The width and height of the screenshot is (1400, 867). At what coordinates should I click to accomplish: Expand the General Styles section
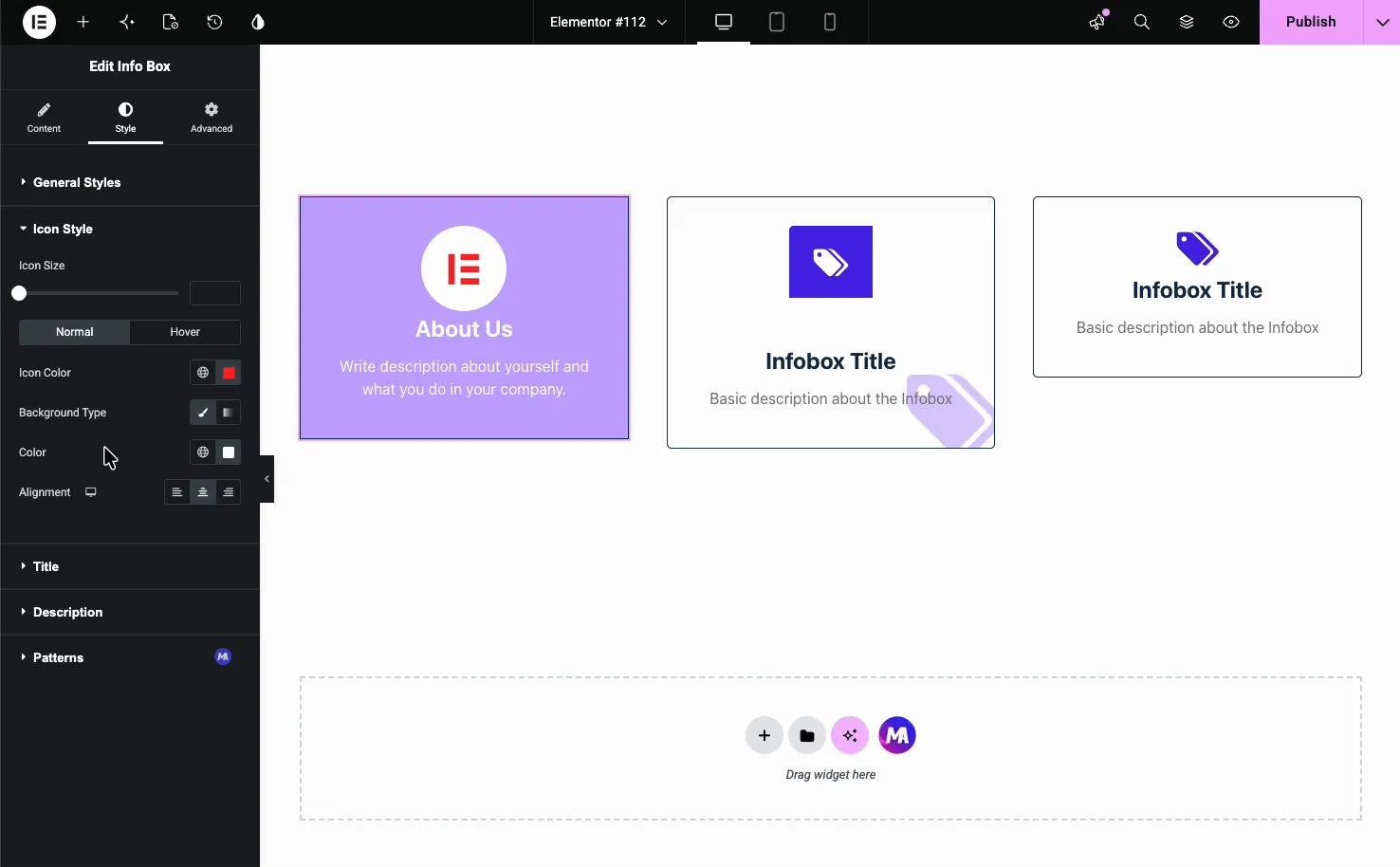click(130, 182)
